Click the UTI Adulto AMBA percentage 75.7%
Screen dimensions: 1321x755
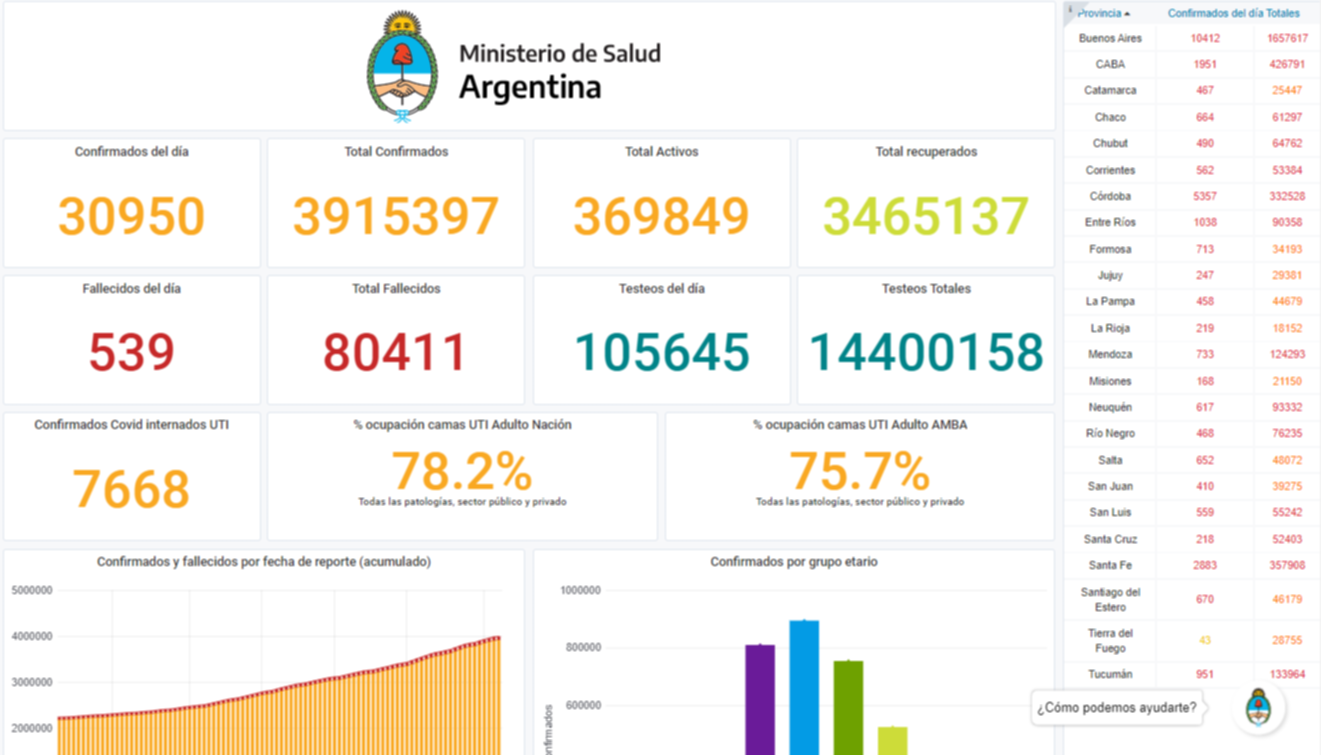coord(860,471)
